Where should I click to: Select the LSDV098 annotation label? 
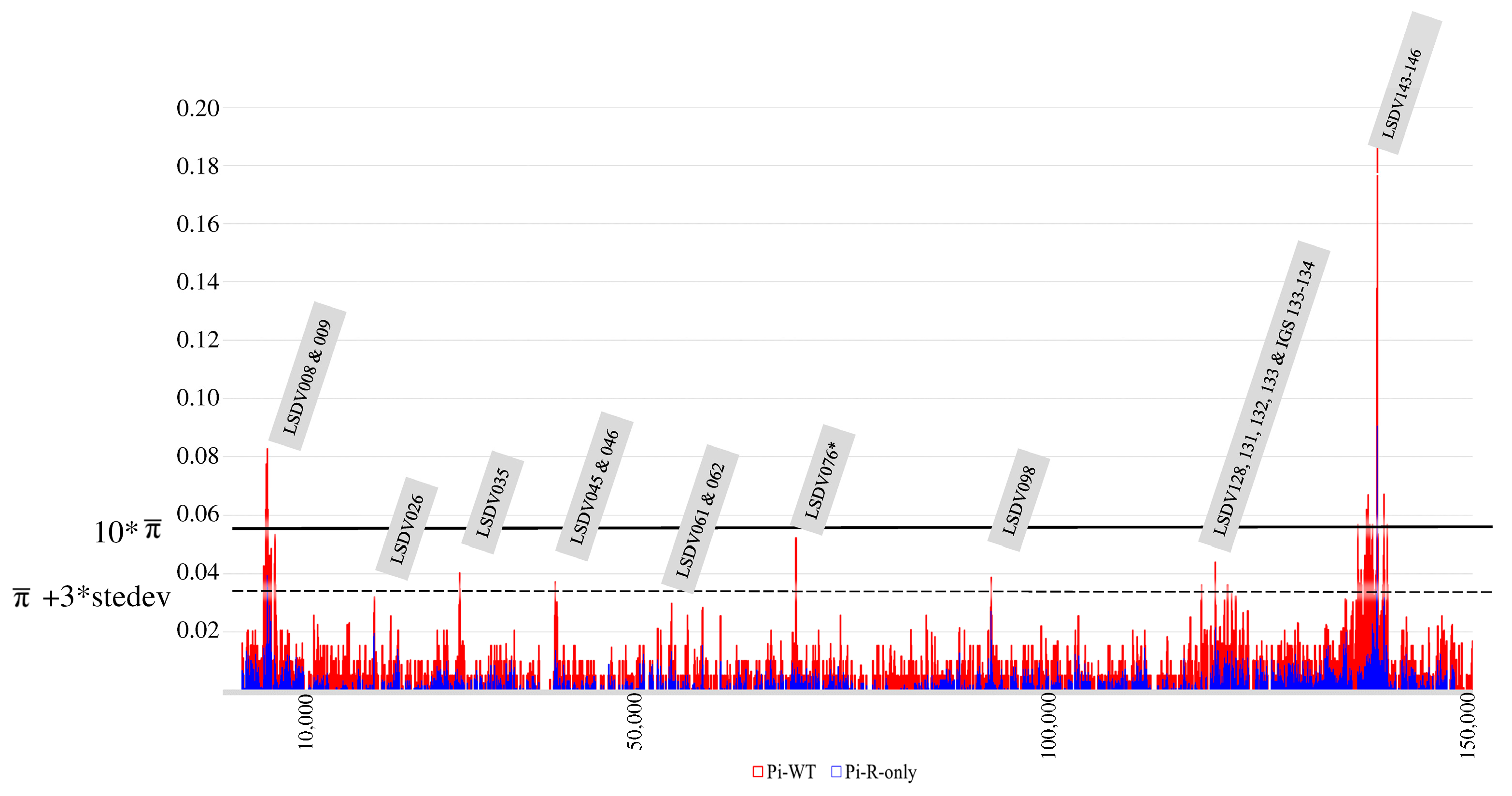1018,500
